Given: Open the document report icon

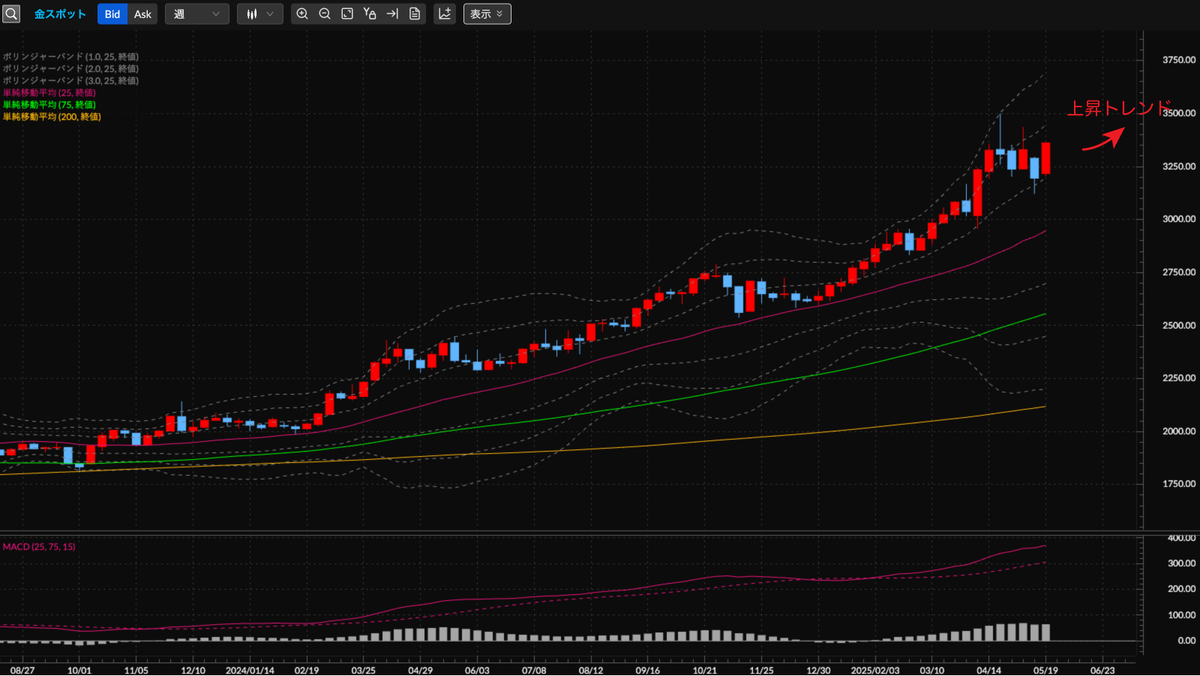Looking at the screenshot, I should coord(415,13).
